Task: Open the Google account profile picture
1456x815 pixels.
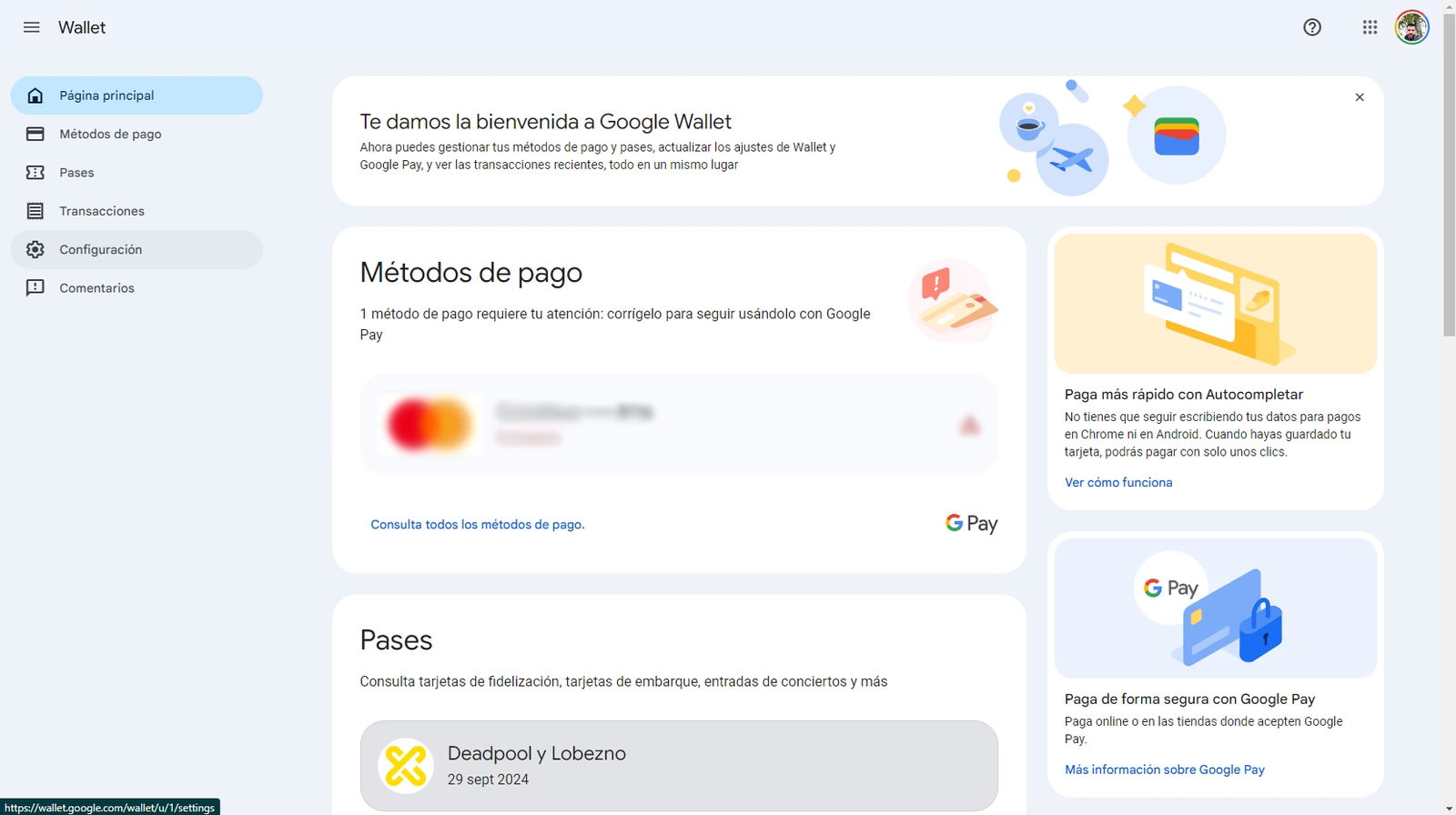Action: coord(1412,27)
